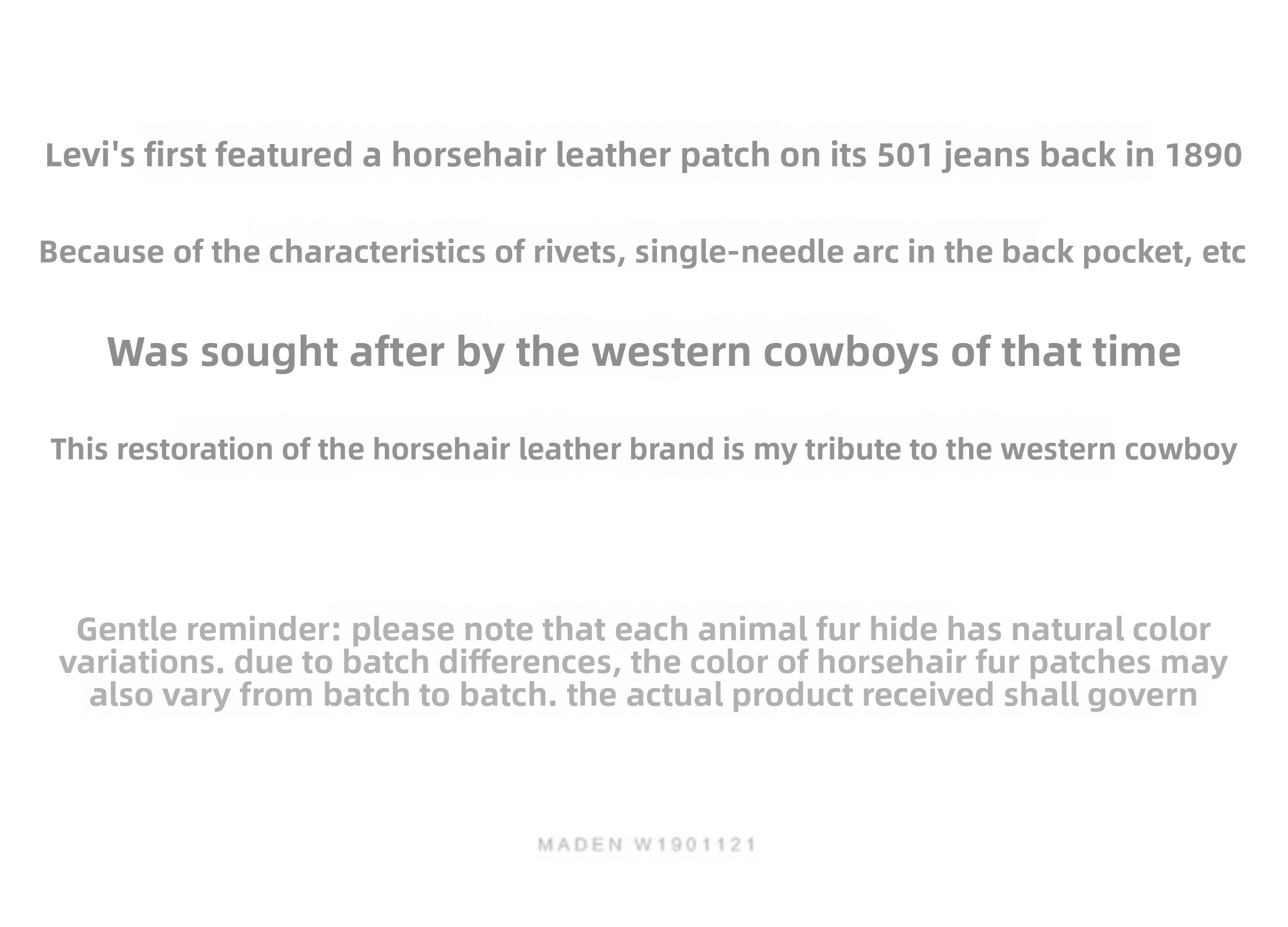Click the Levi's 501 jeans headline text

tap(643, 155)
